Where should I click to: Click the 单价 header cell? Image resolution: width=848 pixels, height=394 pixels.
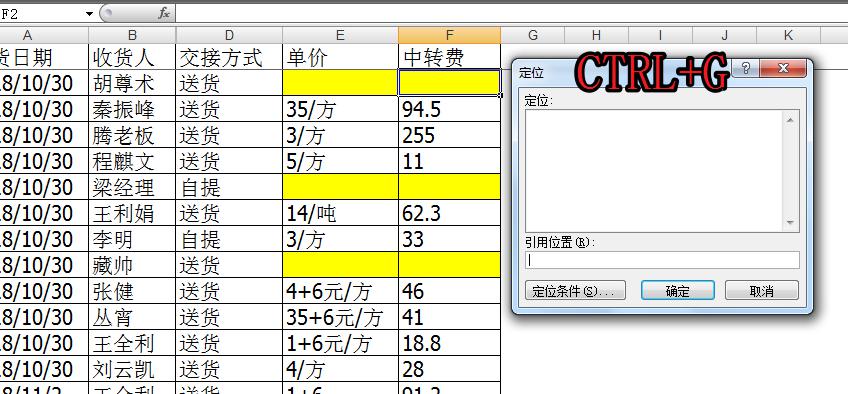point(340,57)
